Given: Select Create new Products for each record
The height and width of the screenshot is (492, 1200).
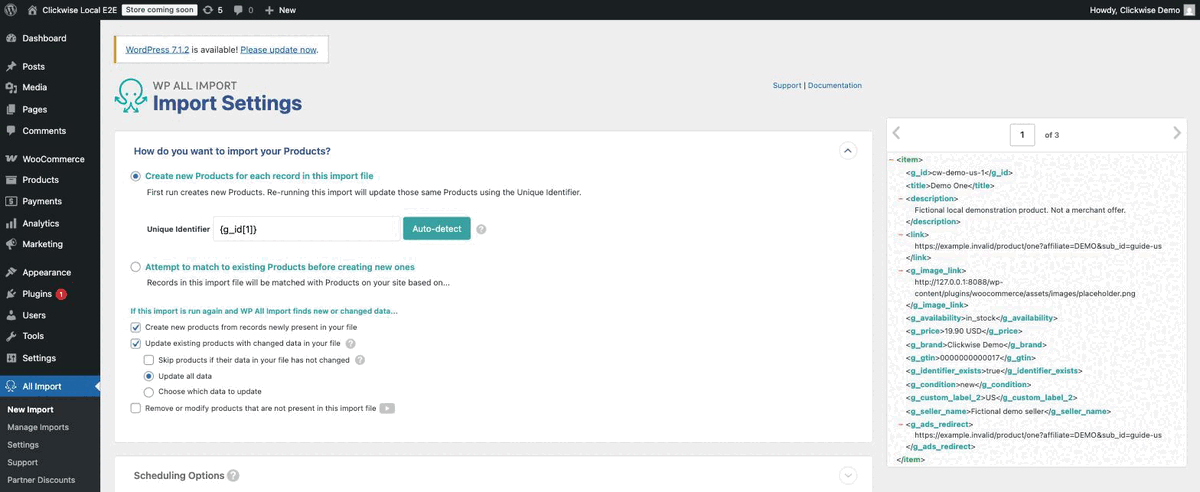Looking at the screenshot, I should pos(136,176).
